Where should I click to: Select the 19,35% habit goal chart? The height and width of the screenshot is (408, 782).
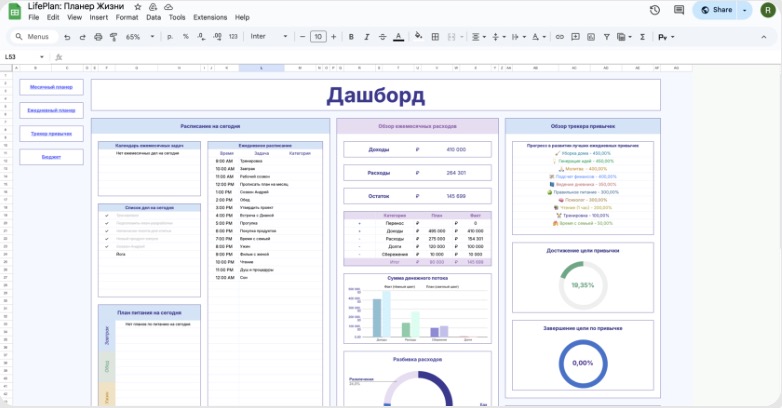pos(583,285)
